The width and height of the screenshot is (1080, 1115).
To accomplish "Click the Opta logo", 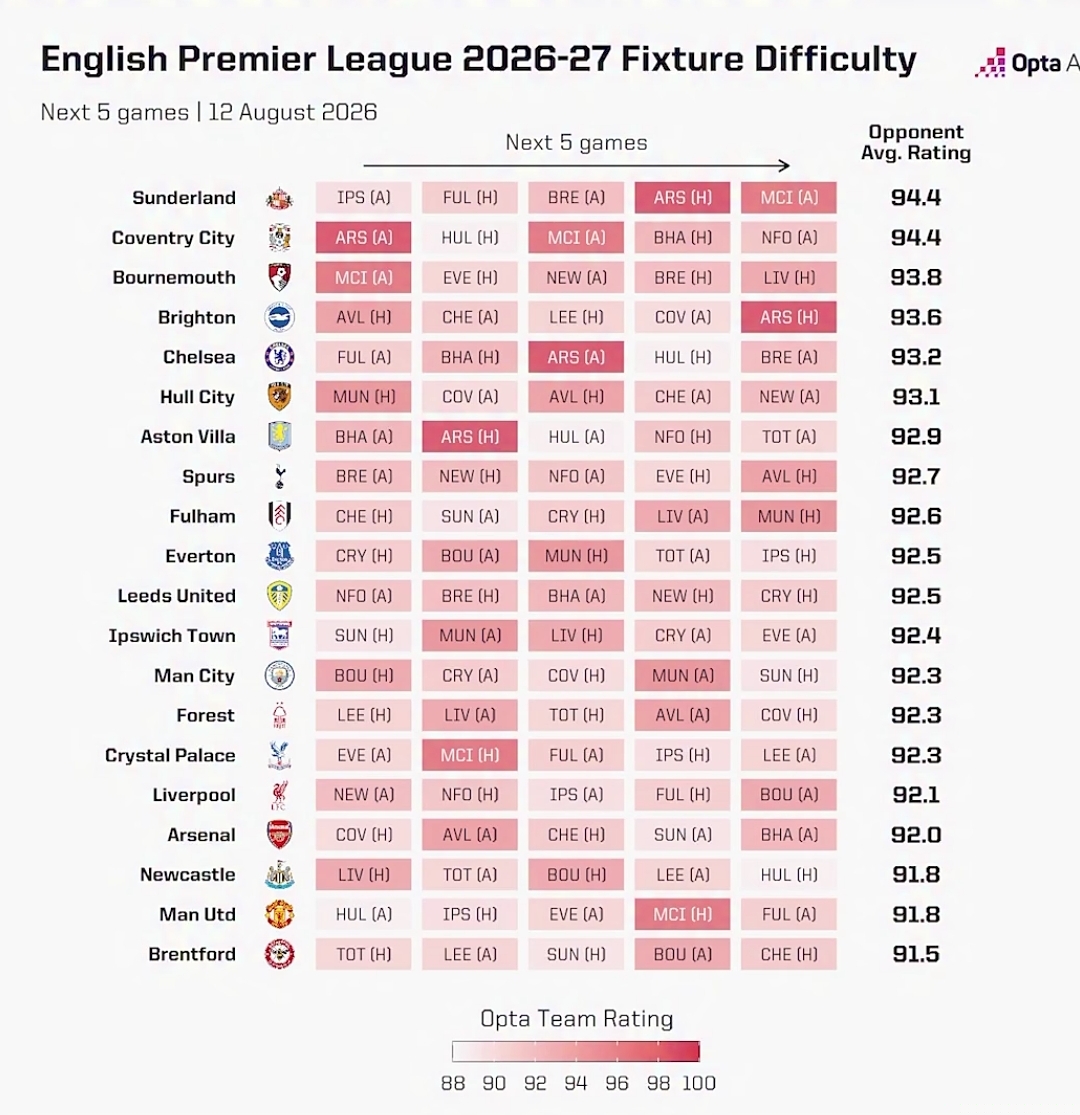I will pos(1027,63).
